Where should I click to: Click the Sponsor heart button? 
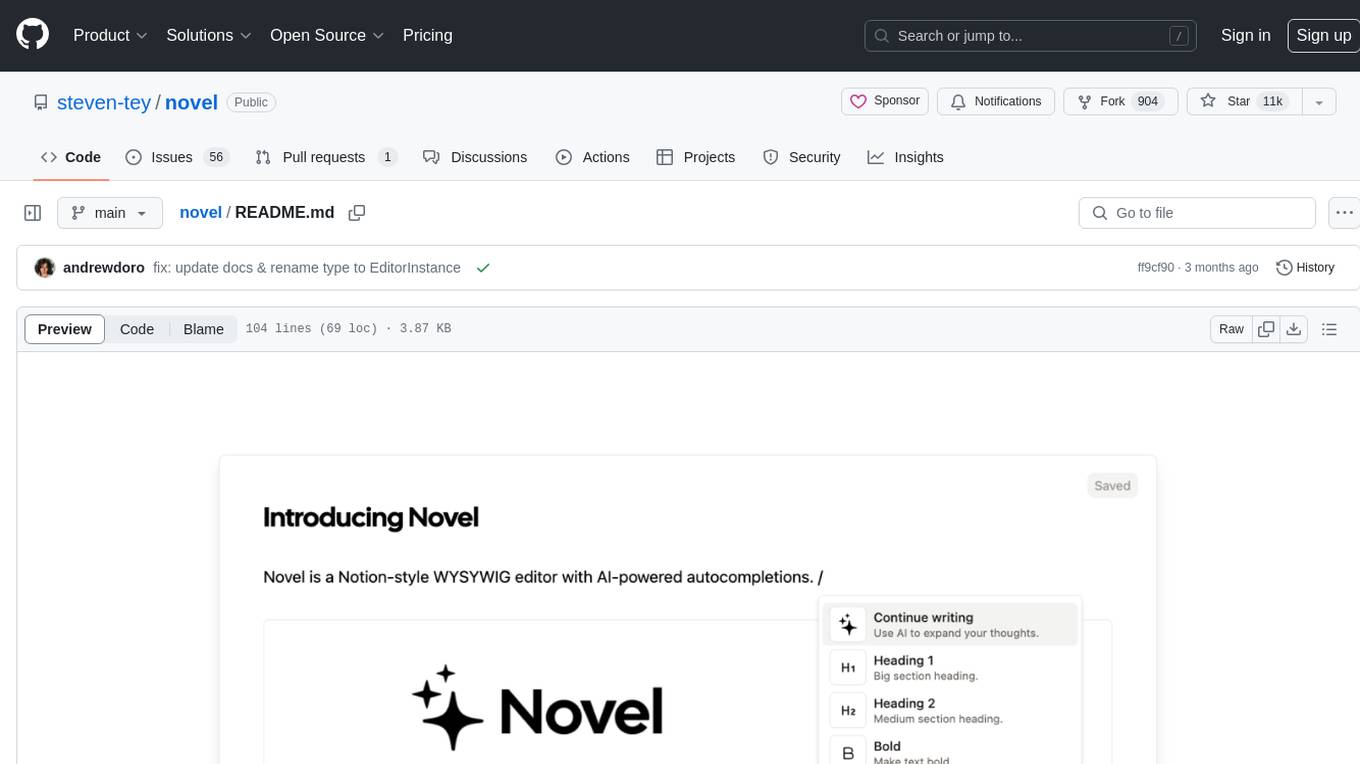(x=885, y=101)
